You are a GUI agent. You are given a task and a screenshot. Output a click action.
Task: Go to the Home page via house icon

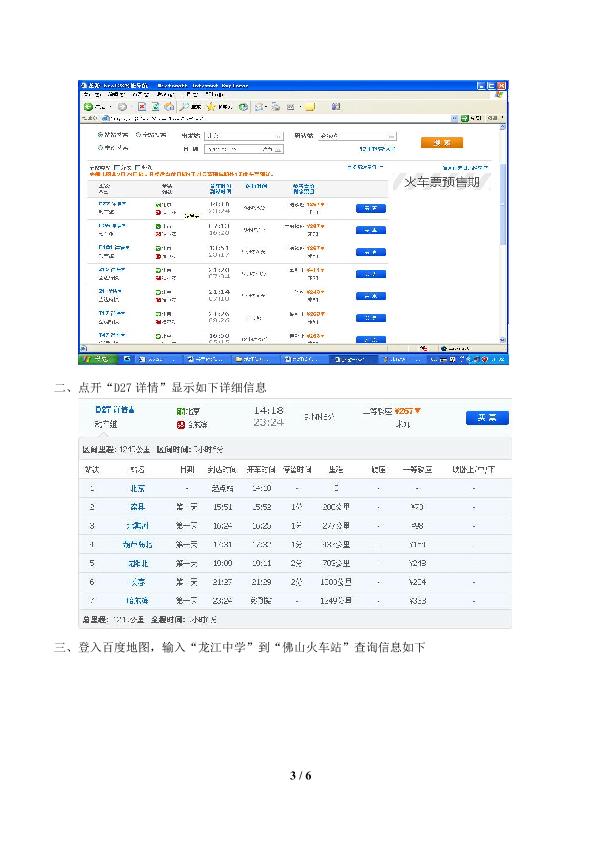169,107
